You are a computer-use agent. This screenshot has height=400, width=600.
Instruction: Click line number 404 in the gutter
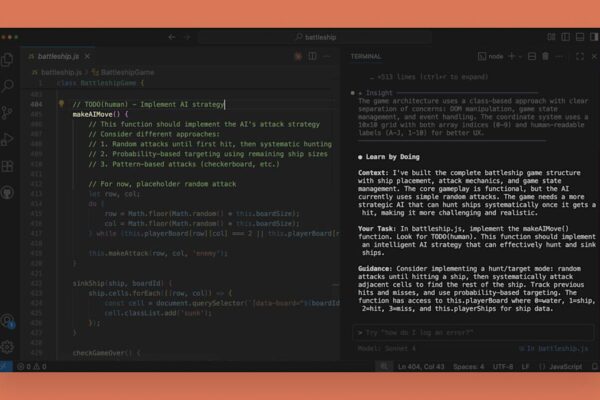point(36,104)
